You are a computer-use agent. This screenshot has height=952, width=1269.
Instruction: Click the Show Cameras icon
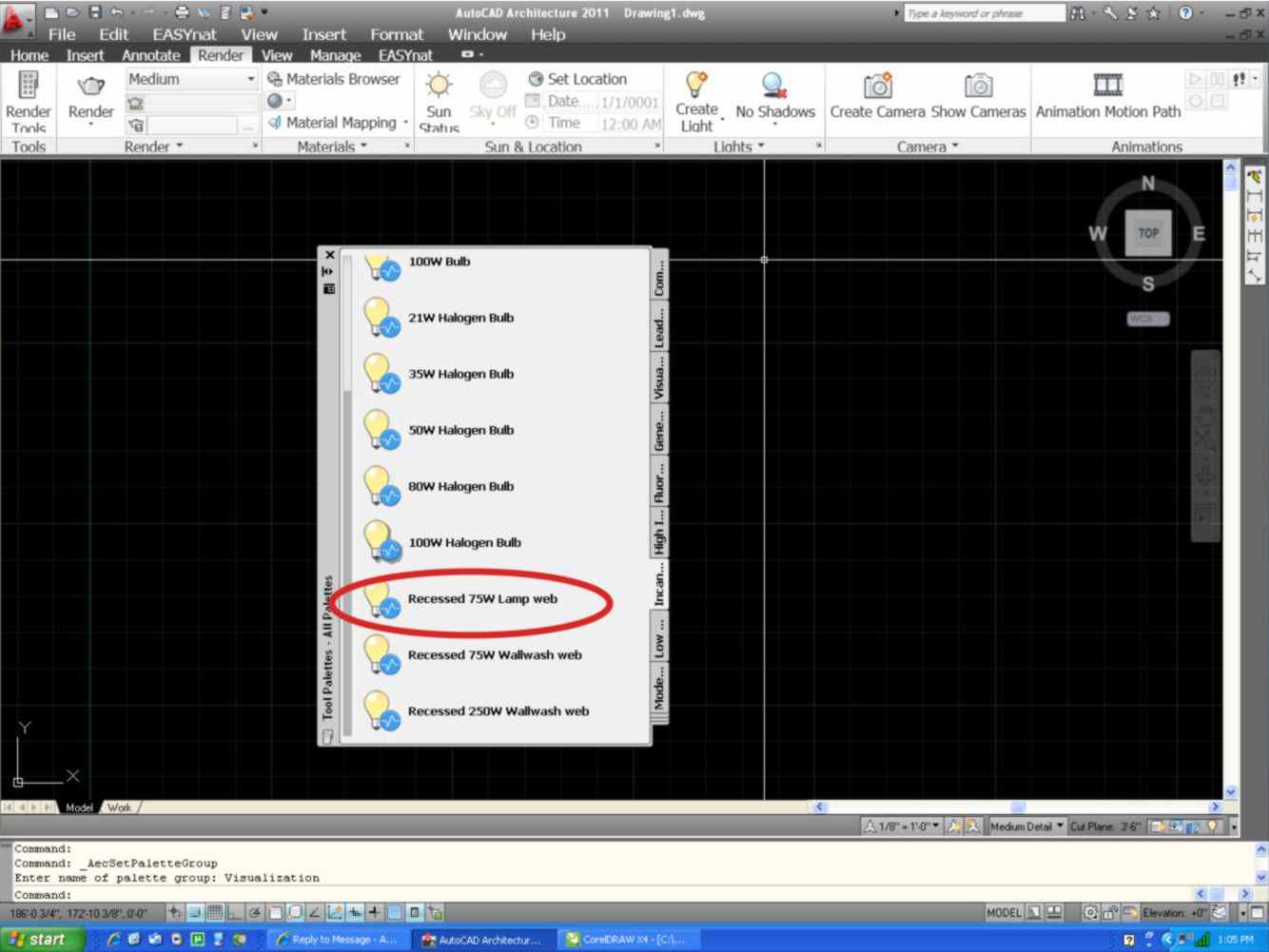978,86
